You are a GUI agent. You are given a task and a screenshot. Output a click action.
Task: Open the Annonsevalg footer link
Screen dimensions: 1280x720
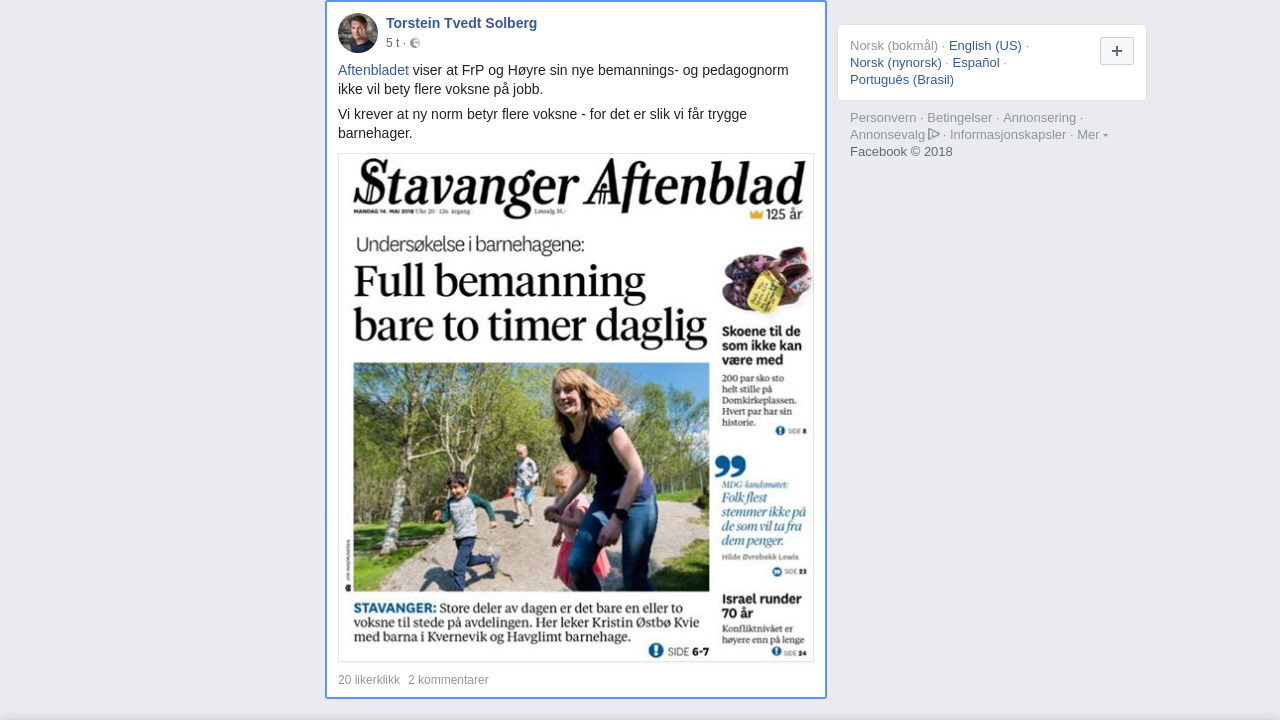pyautogui.click(x=888, y=135)
